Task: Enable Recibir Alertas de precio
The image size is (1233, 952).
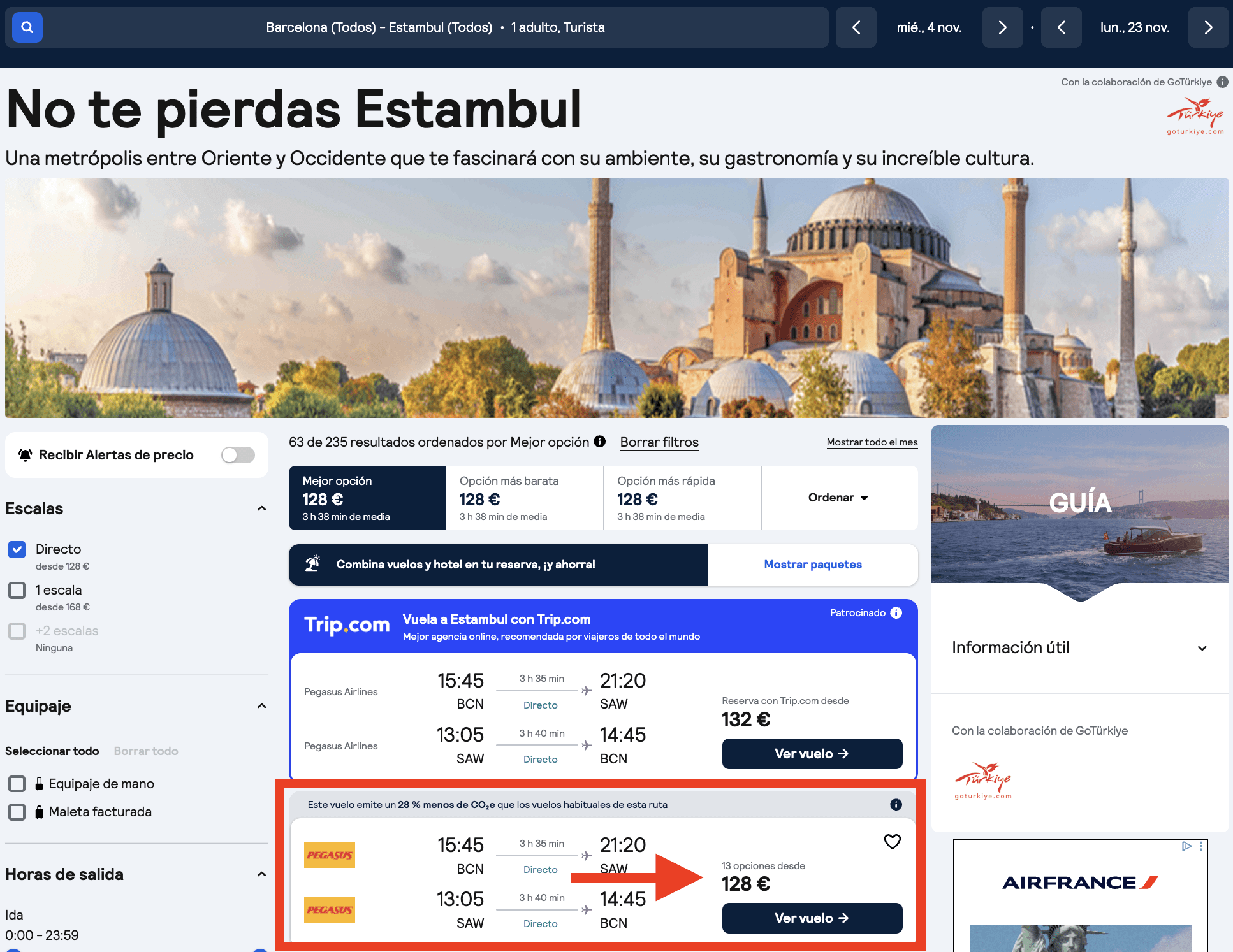Action: [237, 454]
